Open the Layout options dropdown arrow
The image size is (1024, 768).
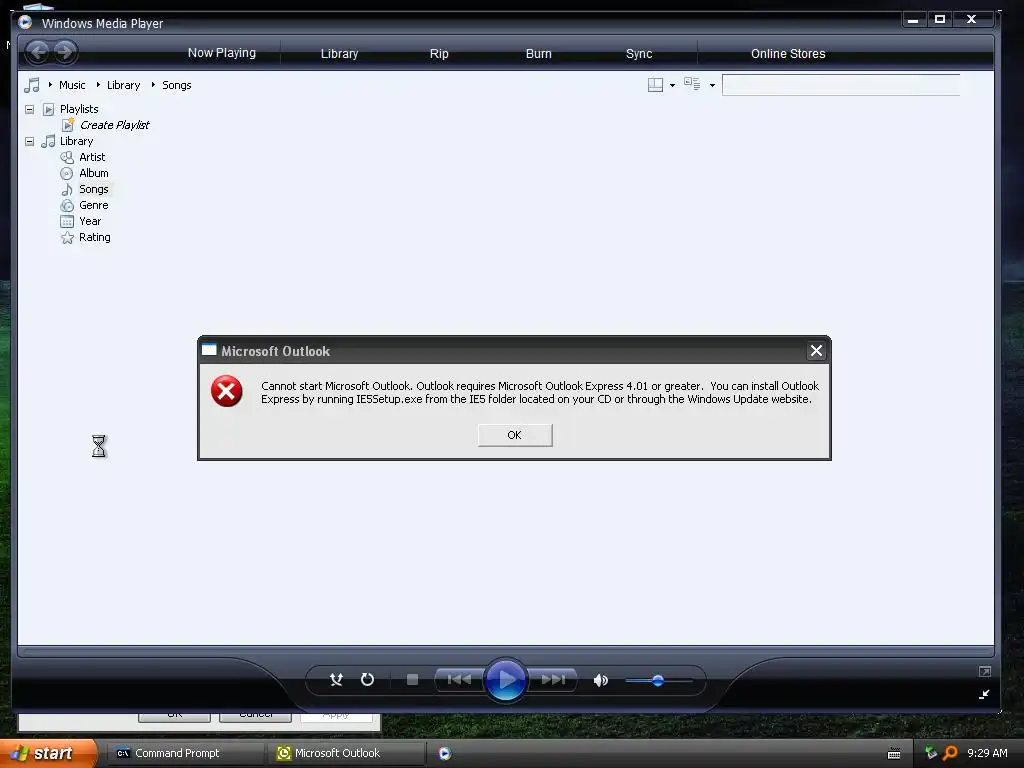pos(672,86)
